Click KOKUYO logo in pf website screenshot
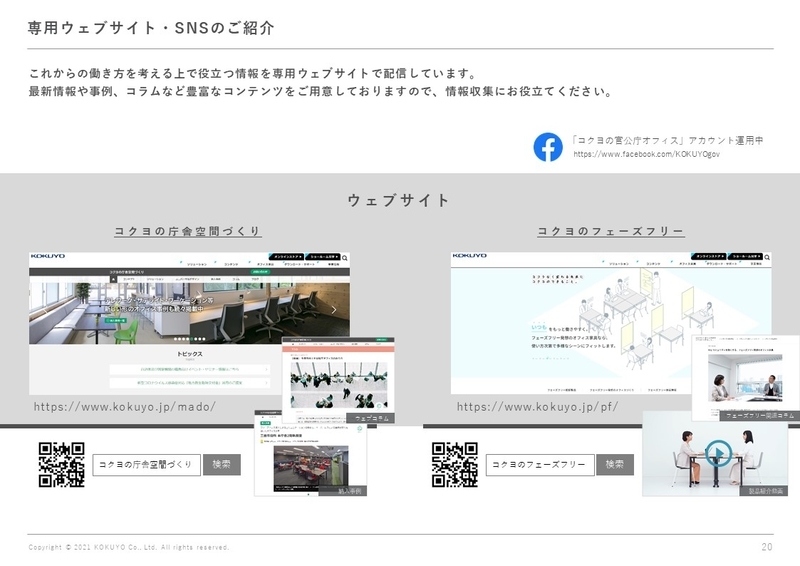The height and width of the screenshot is (566, 800). coord(469,256)
